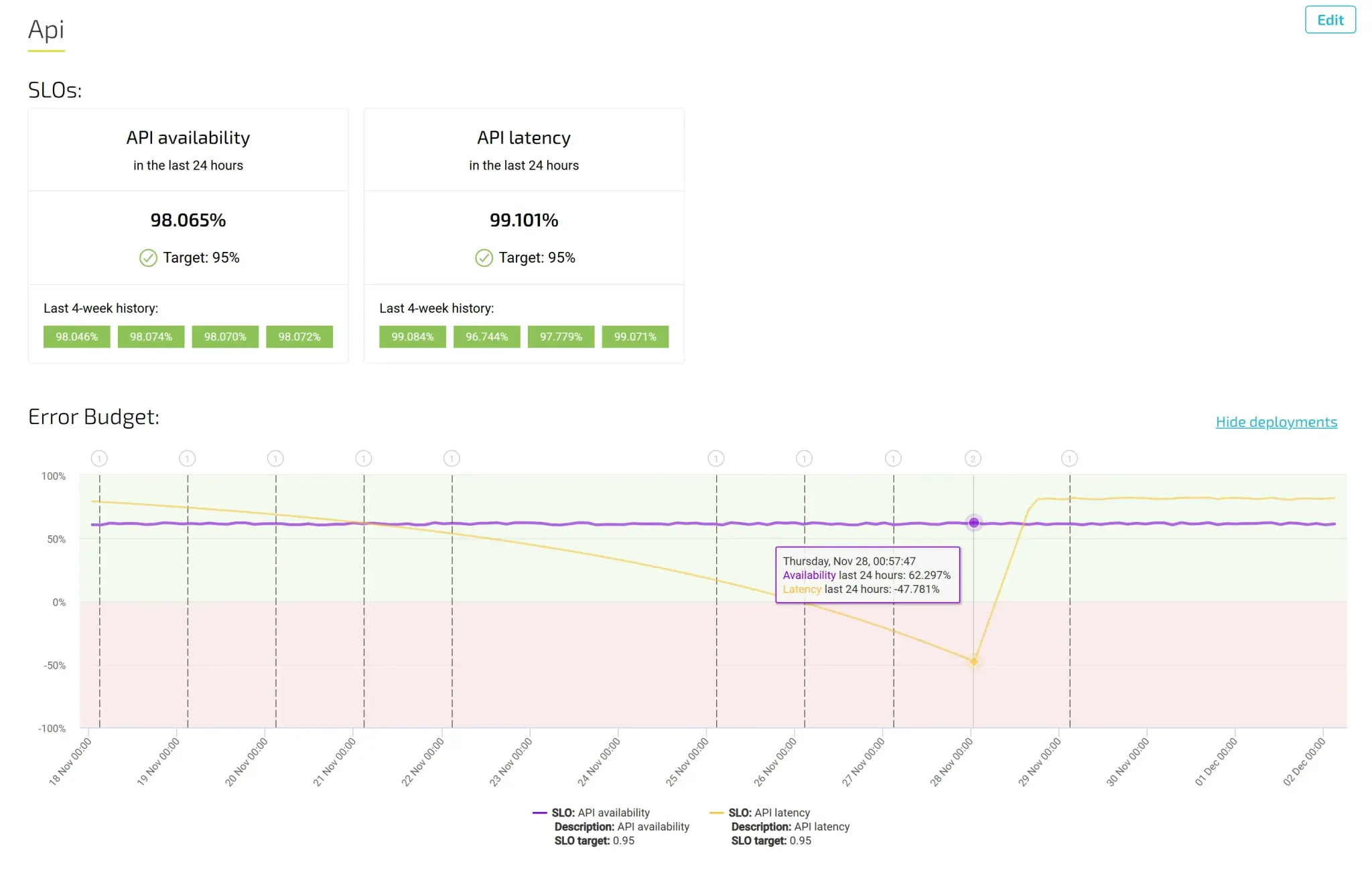The image size is (1372, 875).
Task: Hide deployments on the error budget chart
Action: click(x=1276, y=421)
